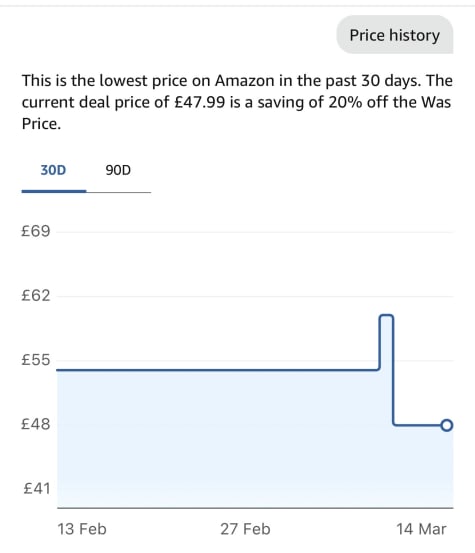Click the Price history button

pos(395,35)
